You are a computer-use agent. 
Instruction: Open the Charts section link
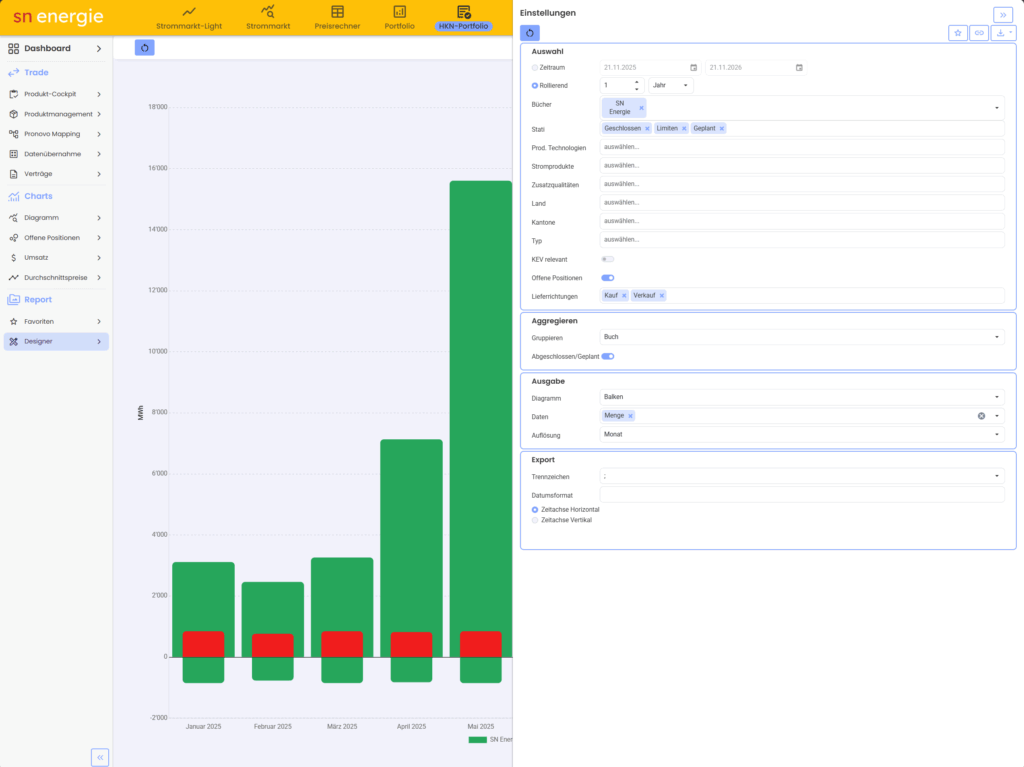point(38,196)
